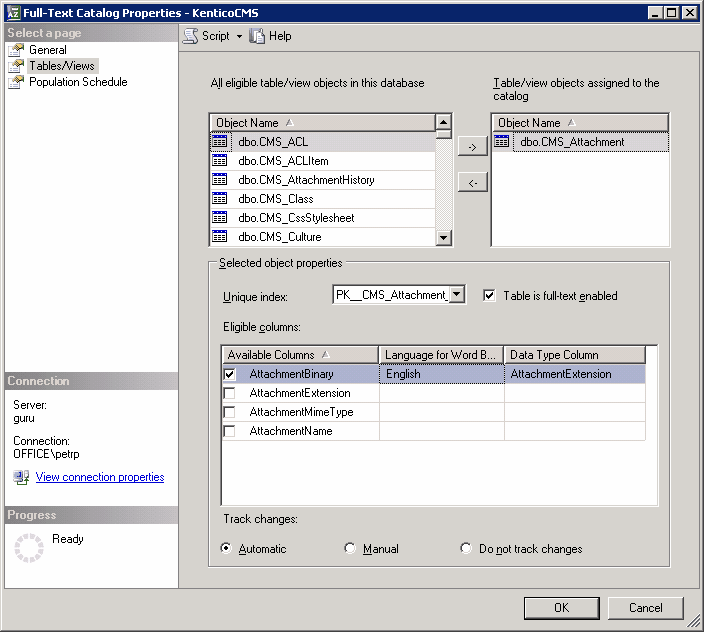Screen dimensions: 704x632
Task: Click the table icon for dbo.CMS_Class
Action: 220,198
